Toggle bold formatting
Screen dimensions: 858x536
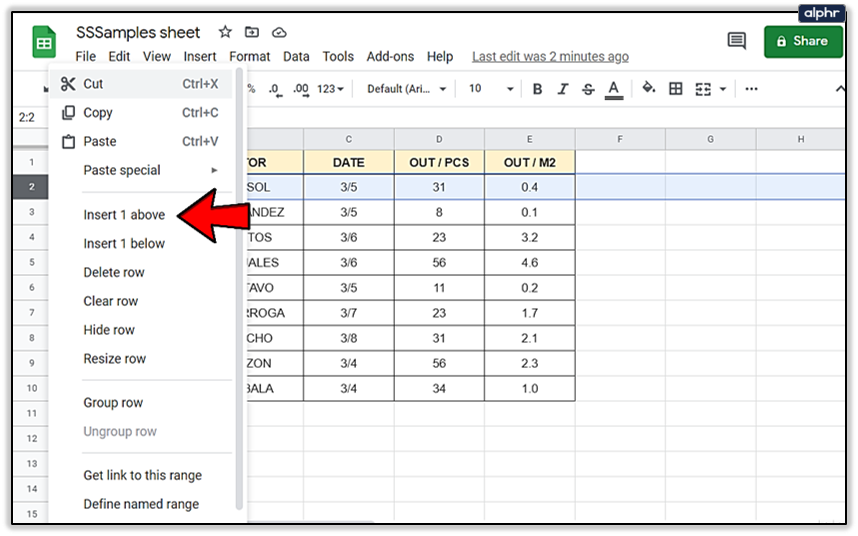coord(537,89)
